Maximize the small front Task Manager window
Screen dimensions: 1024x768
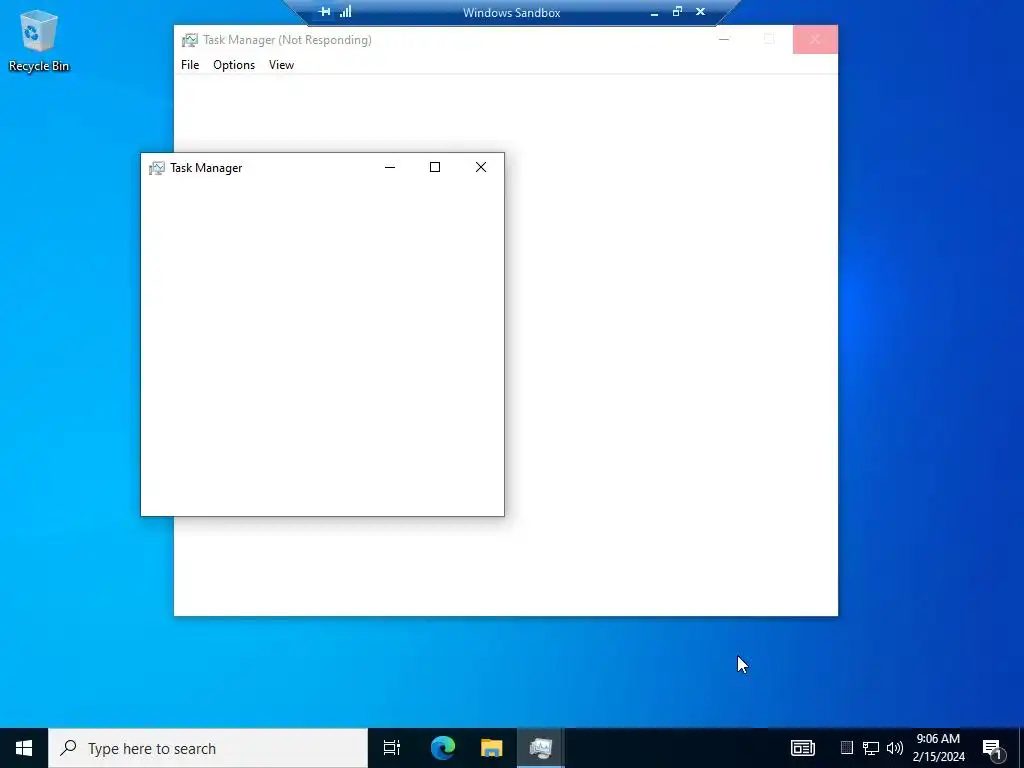point(435,167)
